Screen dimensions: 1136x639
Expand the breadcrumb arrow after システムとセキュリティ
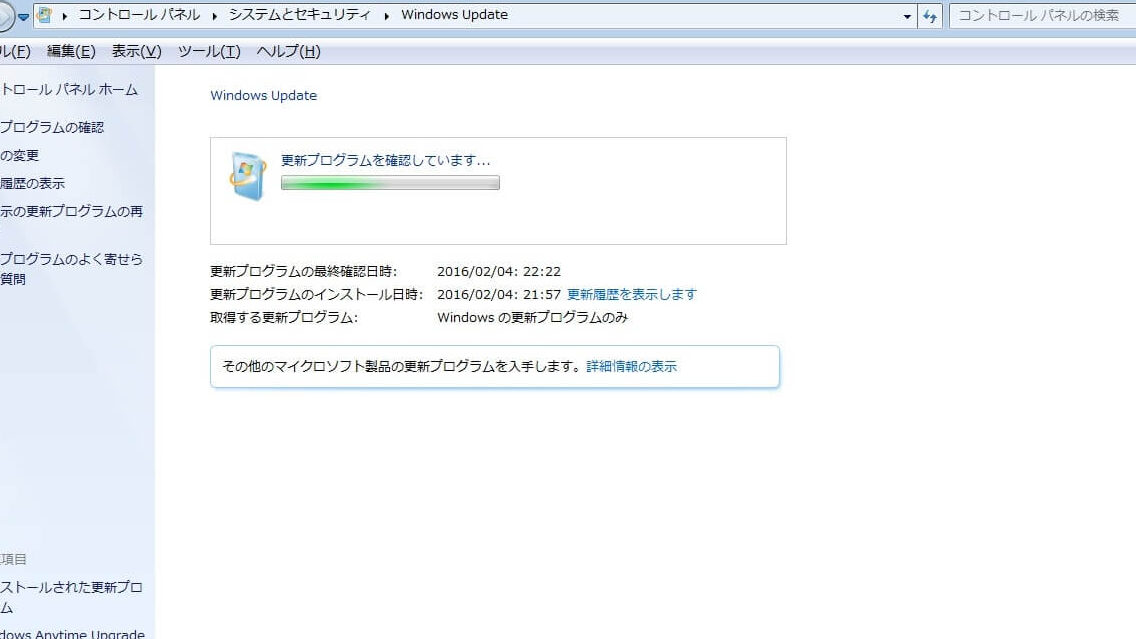click(386, 14)
